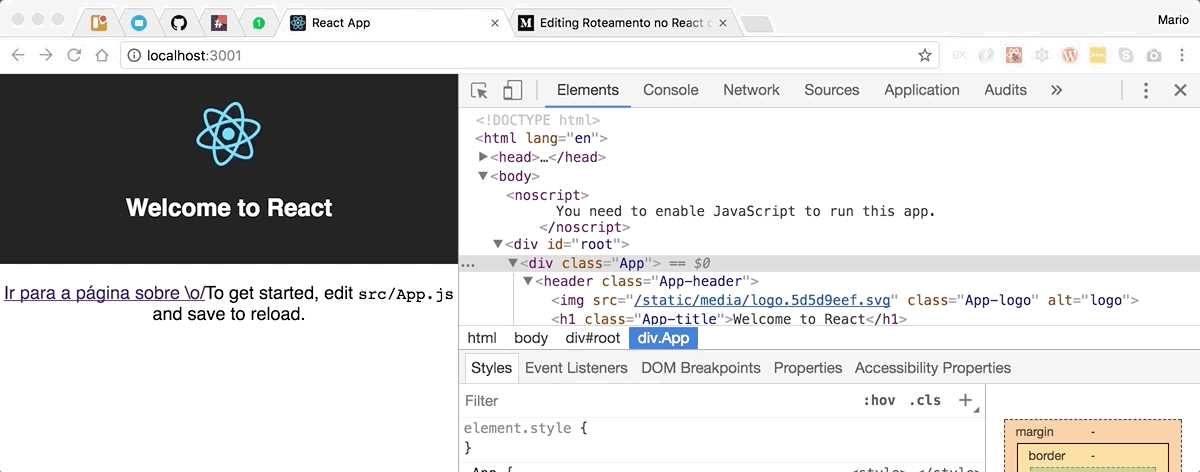Collapse the div id="root" node
The width and height of the screenshot is (1200, 472).
coord(498,244)
